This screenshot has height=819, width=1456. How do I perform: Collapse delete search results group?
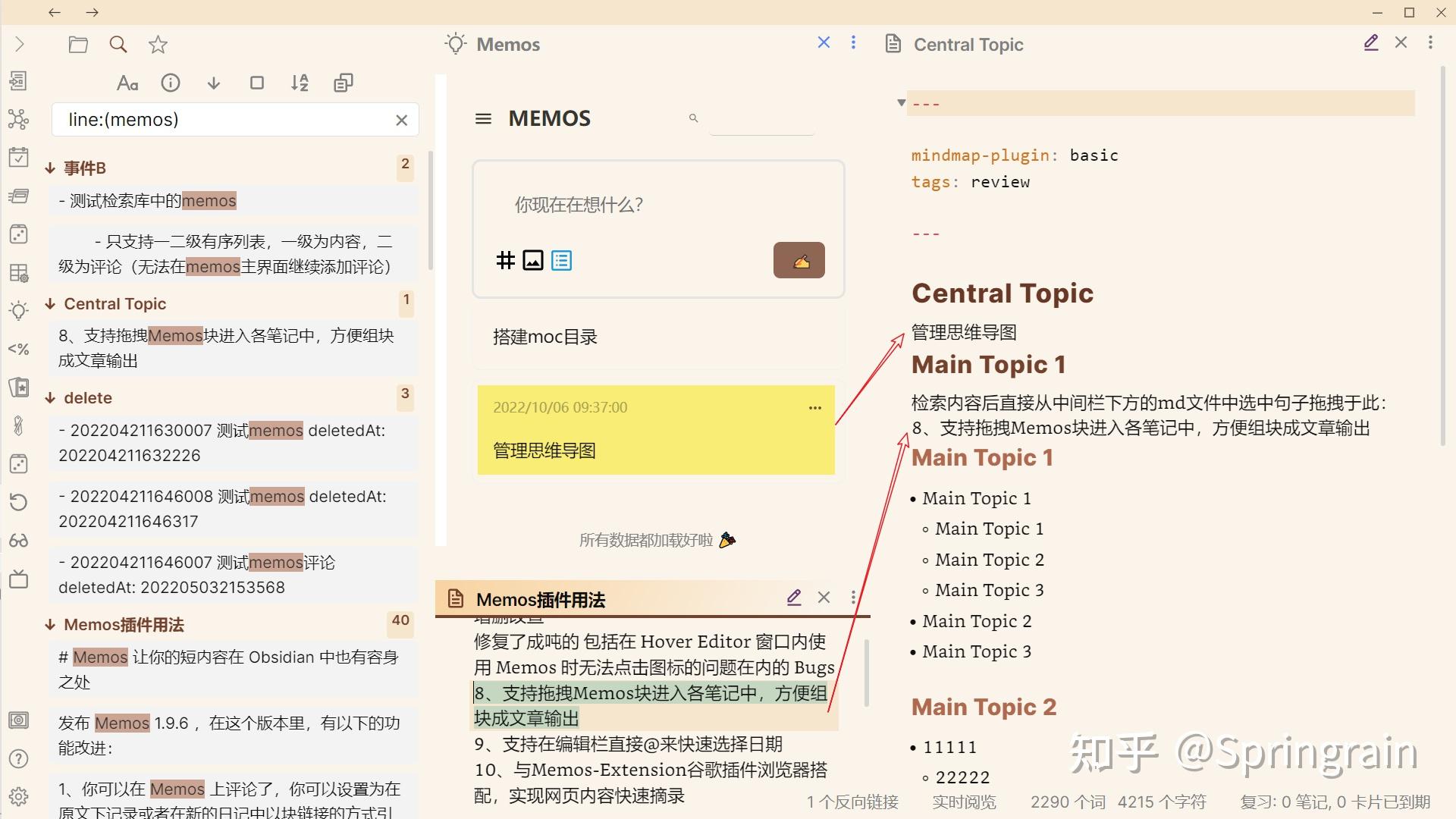click(50, 398)
